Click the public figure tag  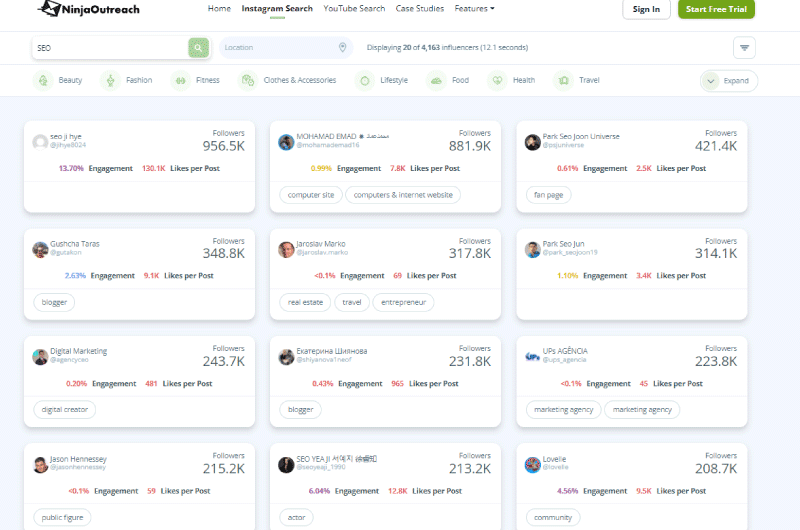(x=62, y=517)
